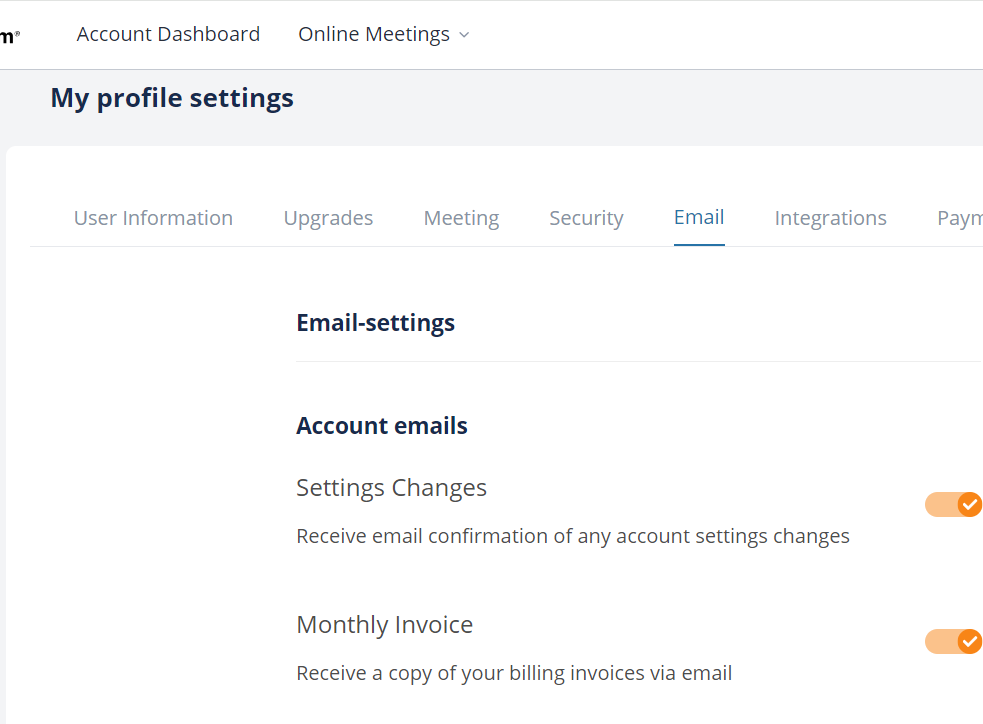
Task: Go to the Security tab
Action: tap(586, 218)
